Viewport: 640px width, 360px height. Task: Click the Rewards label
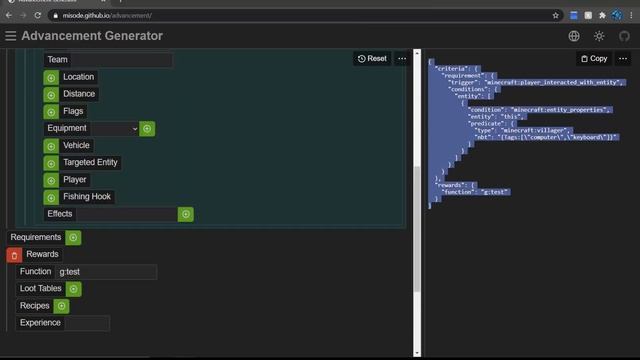click(x=42, y=254)
